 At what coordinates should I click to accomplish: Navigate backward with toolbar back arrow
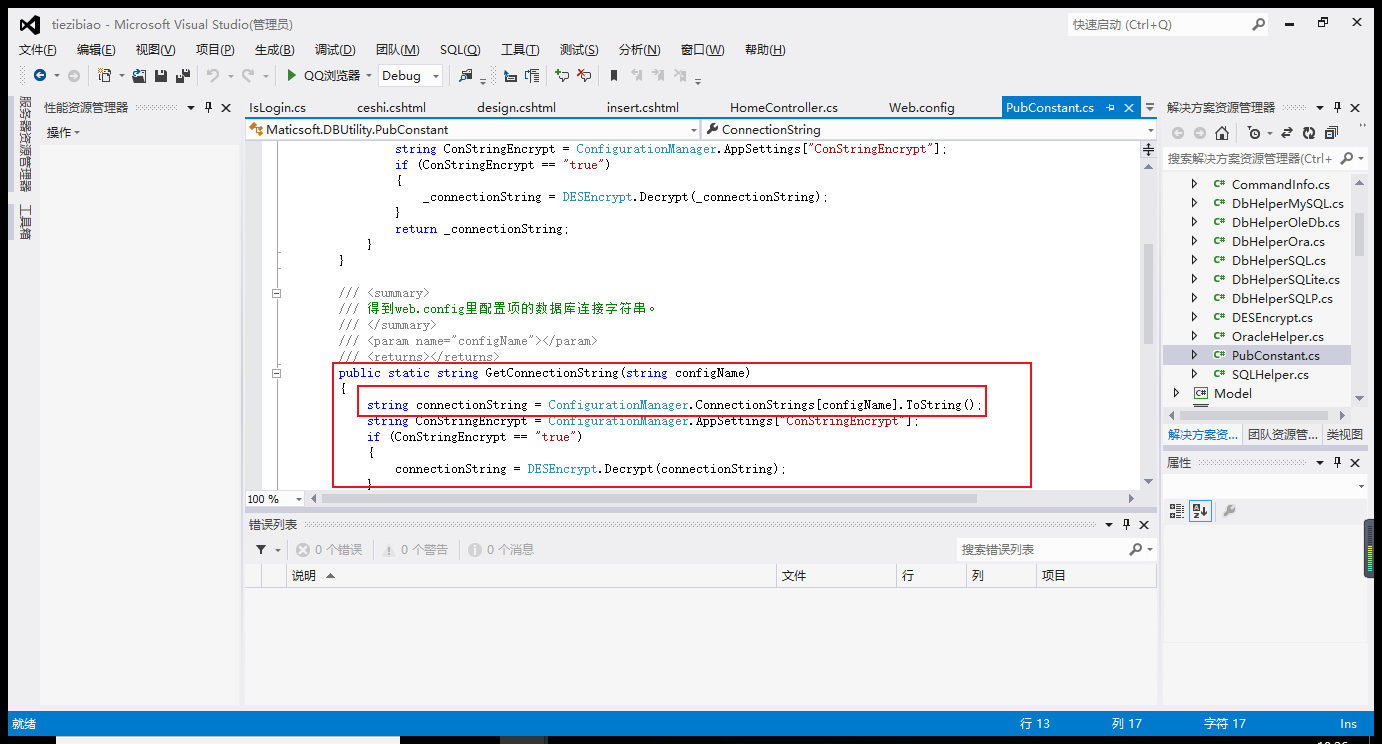[39, 75]
